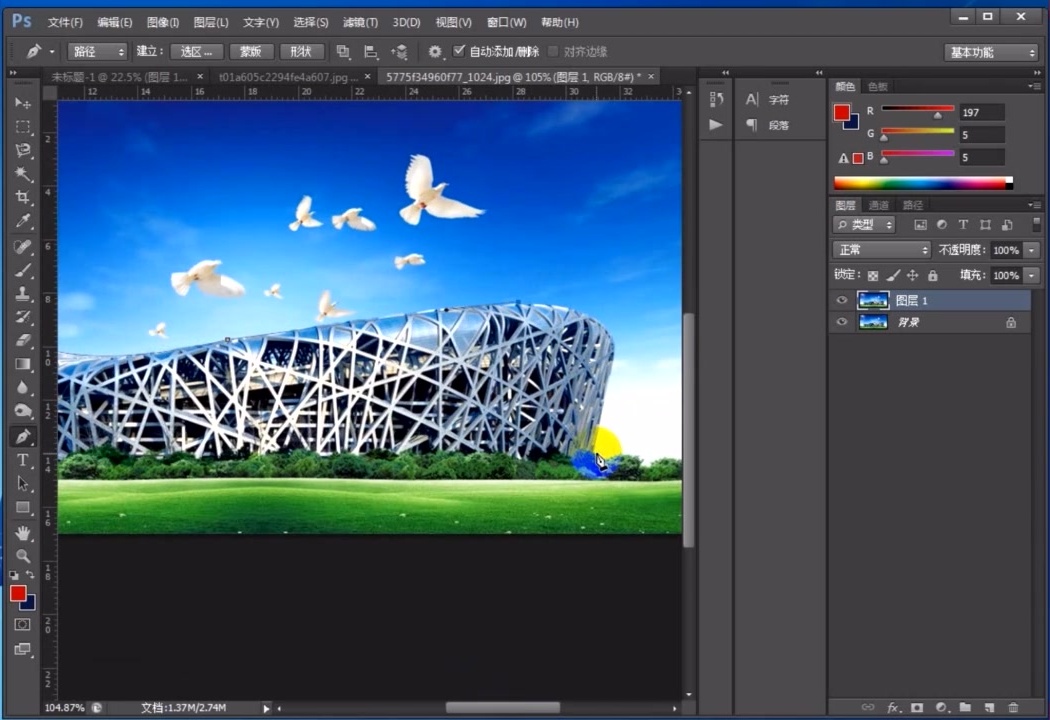Select the Rectangle shape tool
The height and width of the screenshot is (720, 1050).
pos(23,507)
